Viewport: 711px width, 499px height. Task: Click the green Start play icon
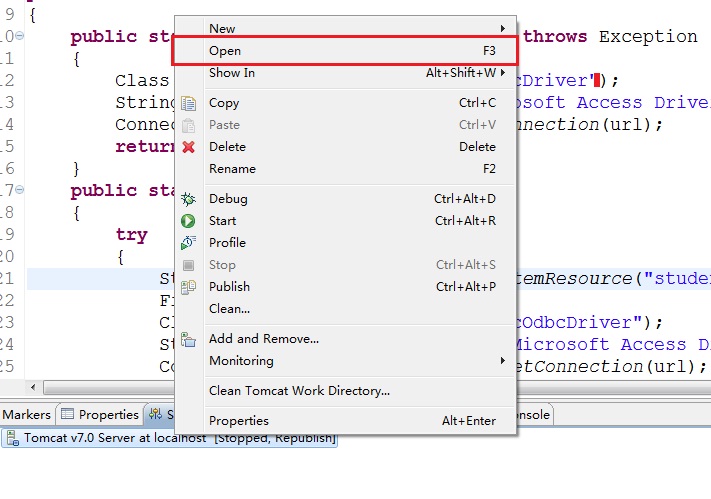[188, 221]
